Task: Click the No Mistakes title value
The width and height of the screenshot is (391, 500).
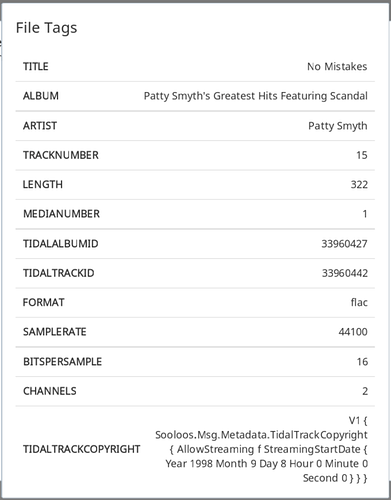Action: tap(337, 66)
